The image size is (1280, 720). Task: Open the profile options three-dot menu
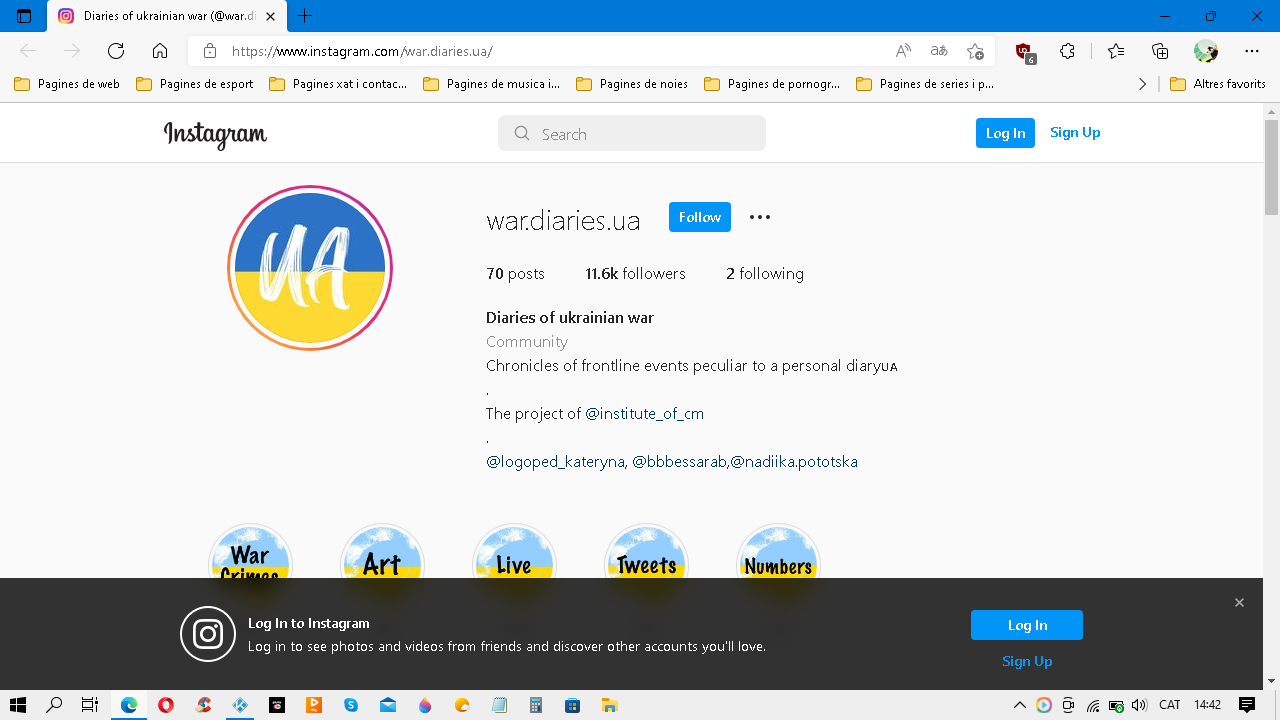[760, 217]
